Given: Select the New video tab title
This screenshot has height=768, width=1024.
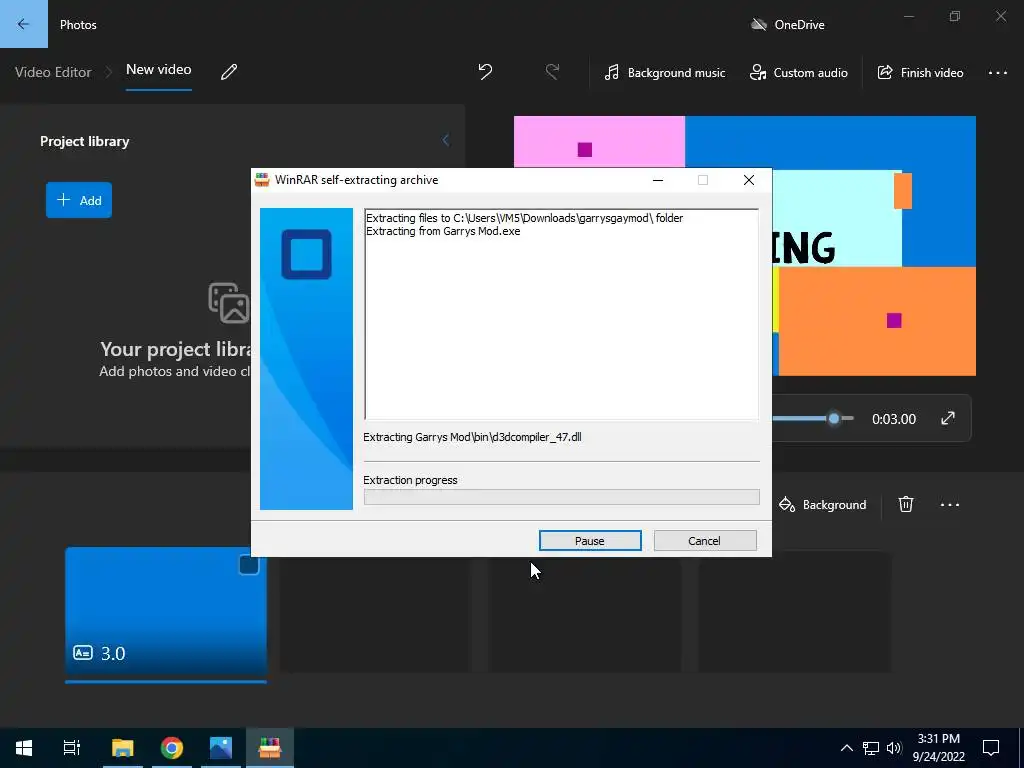Looking at the screenshot, I should click(x=159, y=69).
